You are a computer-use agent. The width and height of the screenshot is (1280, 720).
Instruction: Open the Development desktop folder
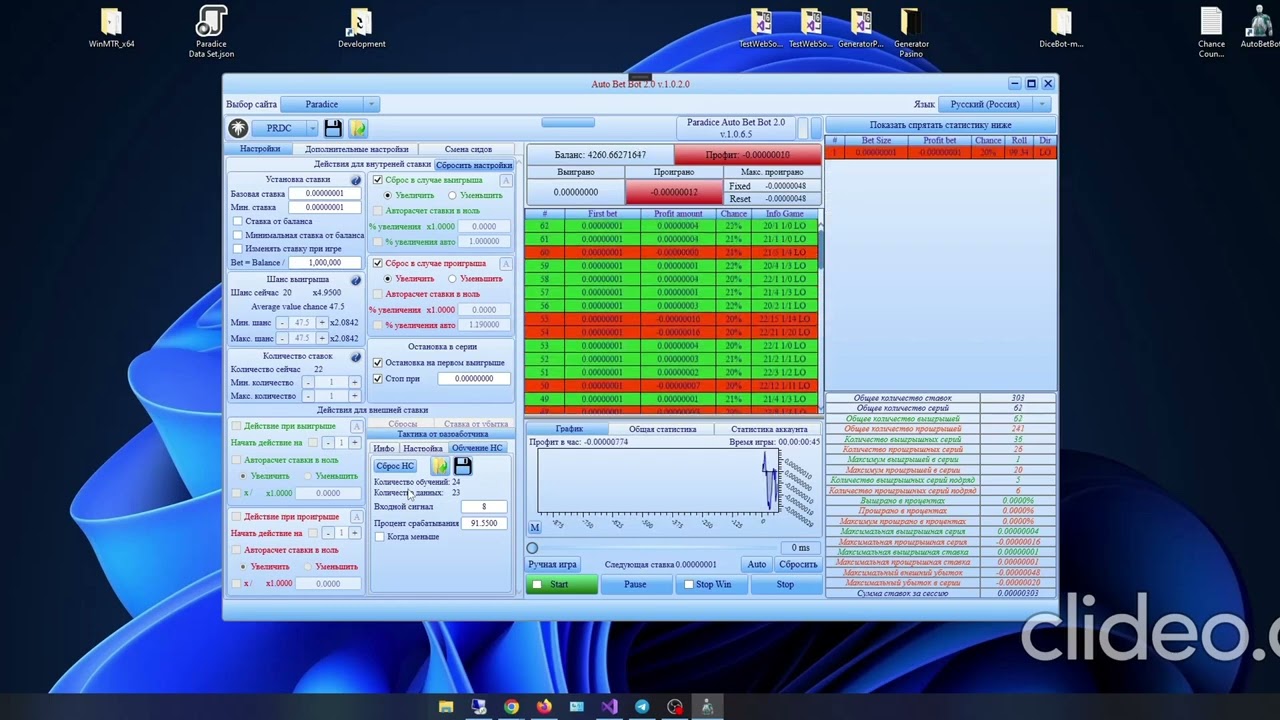(x=361, y=28)
